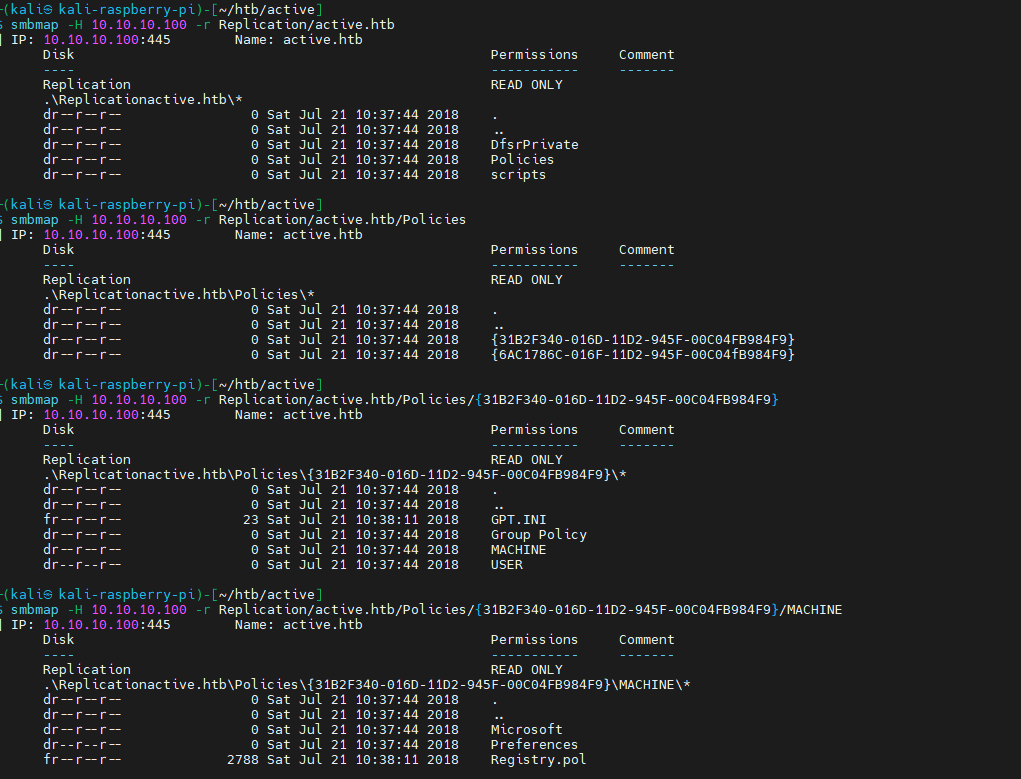1021x779 pixels.
Task: Click the 2788 file size value
Action: tap(242, 759)
